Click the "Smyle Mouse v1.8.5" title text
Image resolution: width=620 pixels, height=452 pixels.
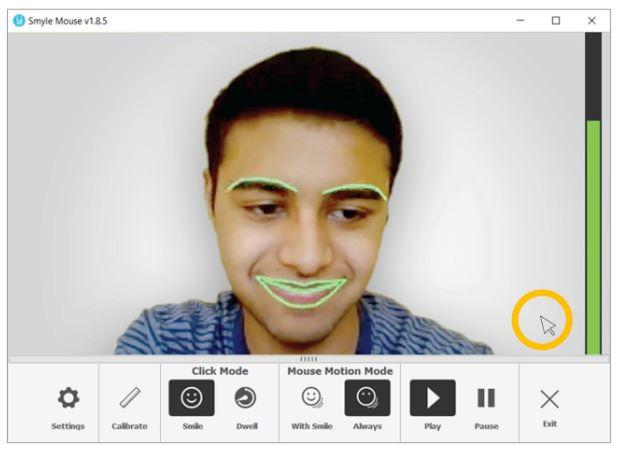68,21
